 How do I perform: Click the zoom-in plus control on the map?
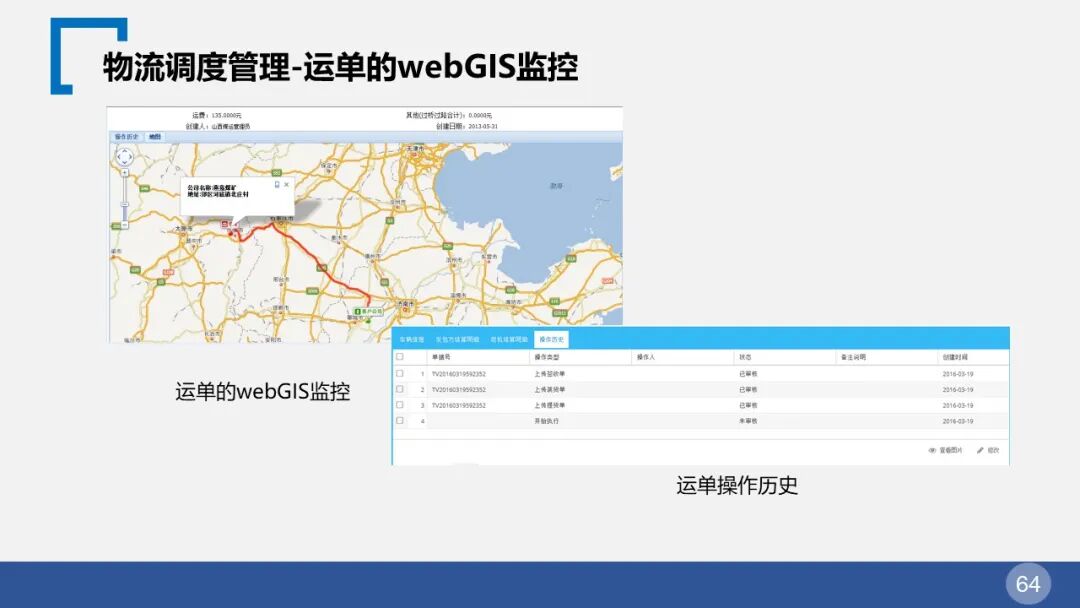coord(123,172)
